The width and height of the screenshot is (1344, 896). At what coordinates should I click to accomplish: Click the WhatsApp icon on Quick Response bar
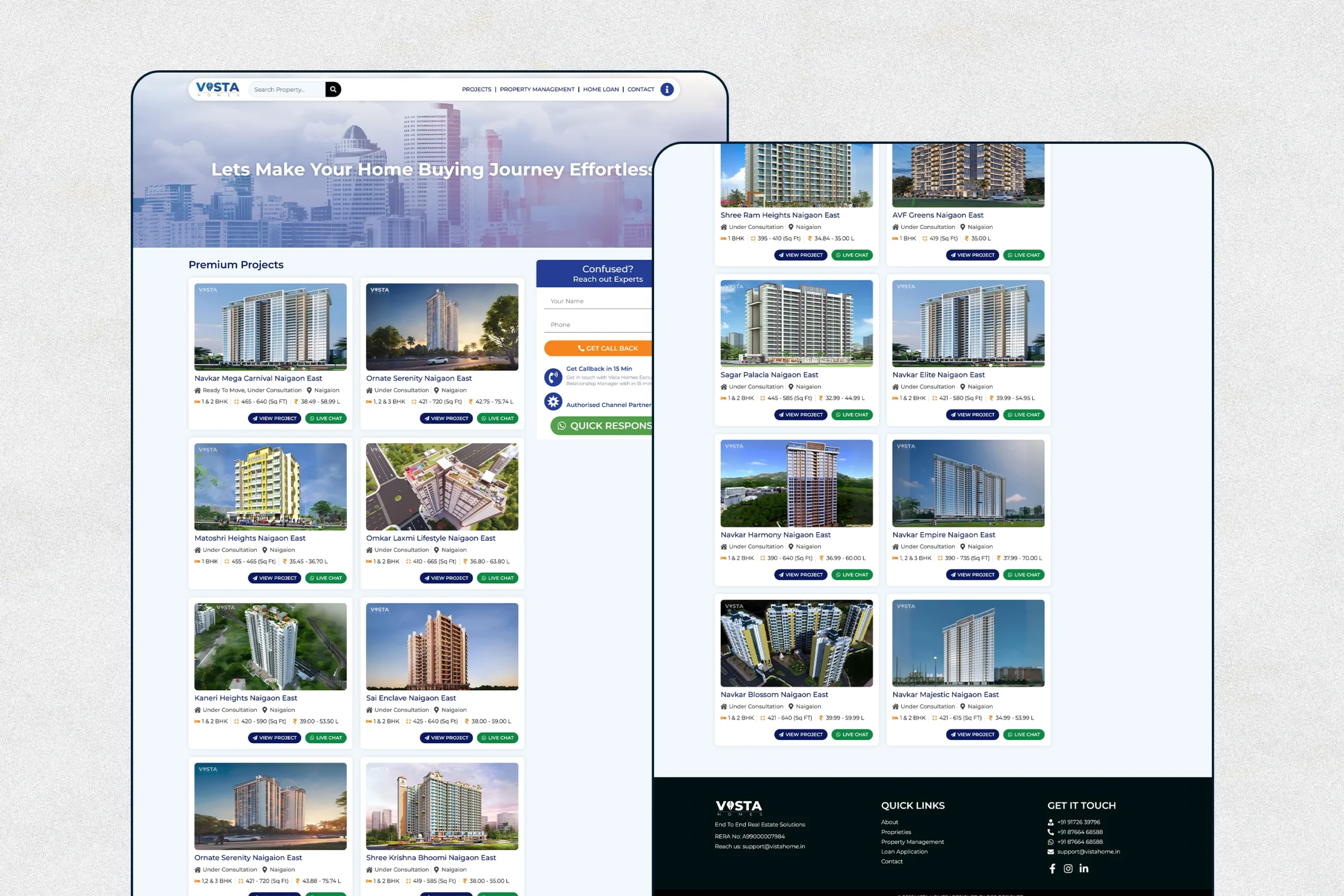click(562, 426)
